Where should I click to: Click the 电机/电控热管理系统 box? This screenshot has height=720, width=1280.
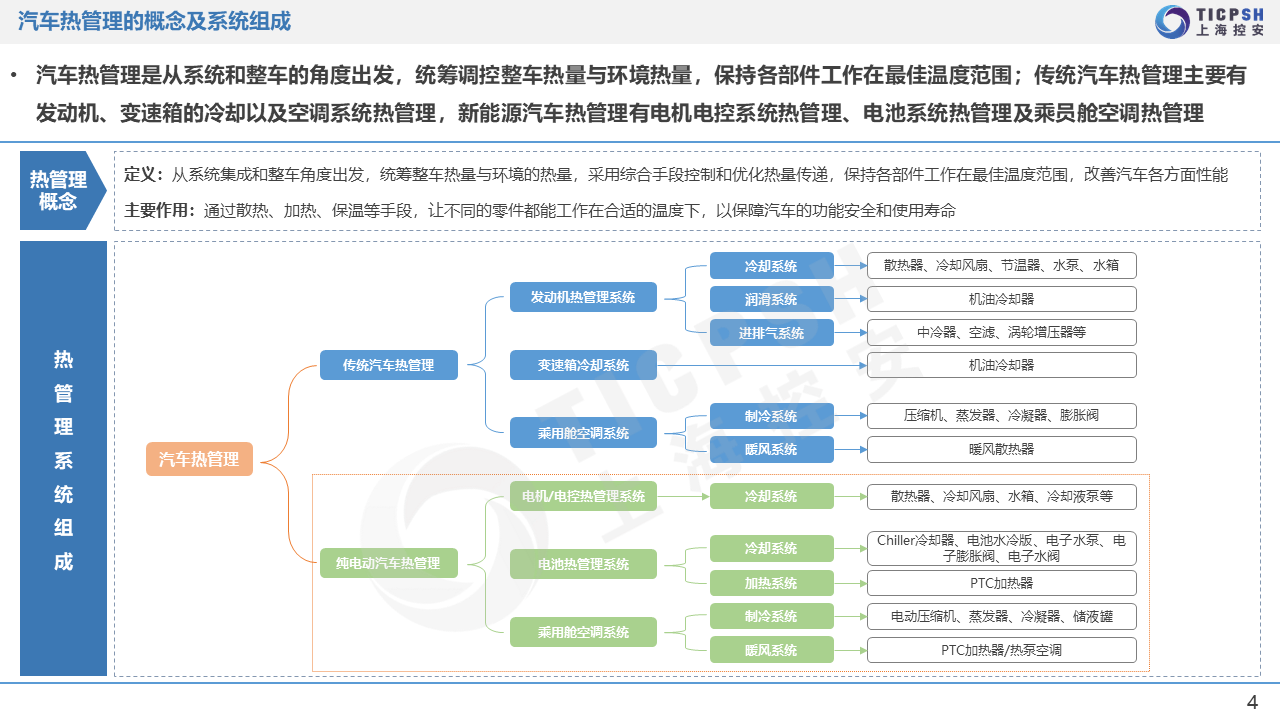click(x=583, y=496)
